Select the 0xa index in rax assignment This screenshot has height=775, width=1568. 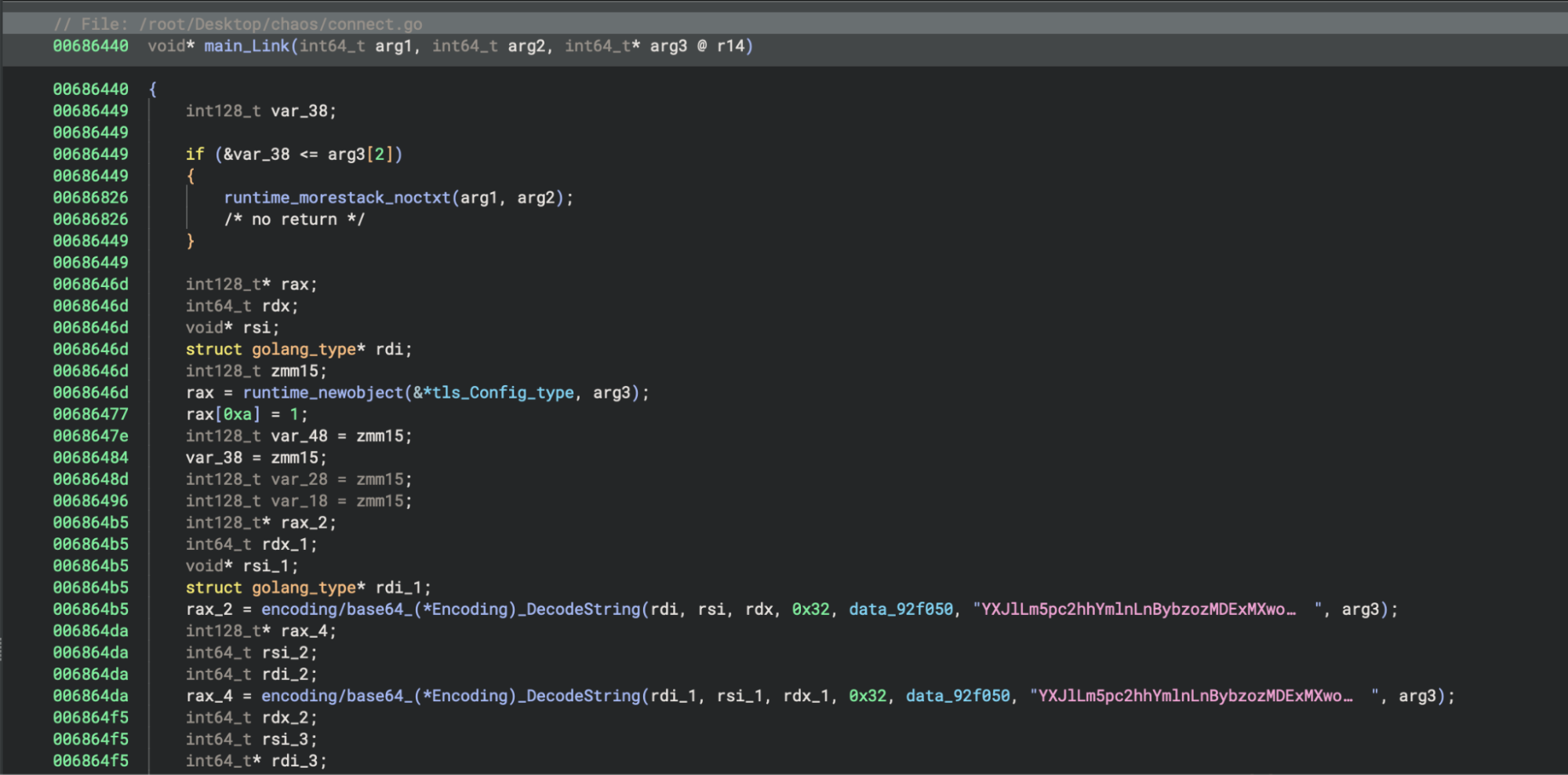point(237,414)
